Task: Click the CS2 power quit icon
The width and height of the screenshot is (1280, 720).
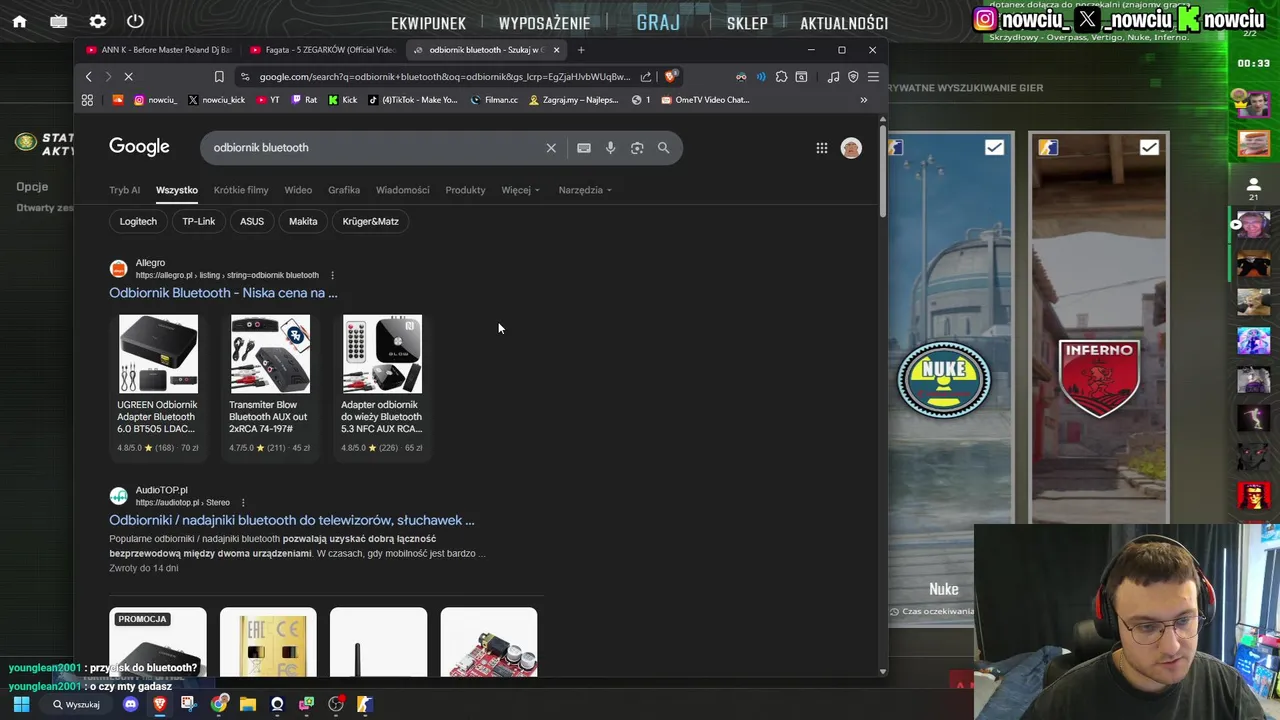Action: click(x=136, y=21)
